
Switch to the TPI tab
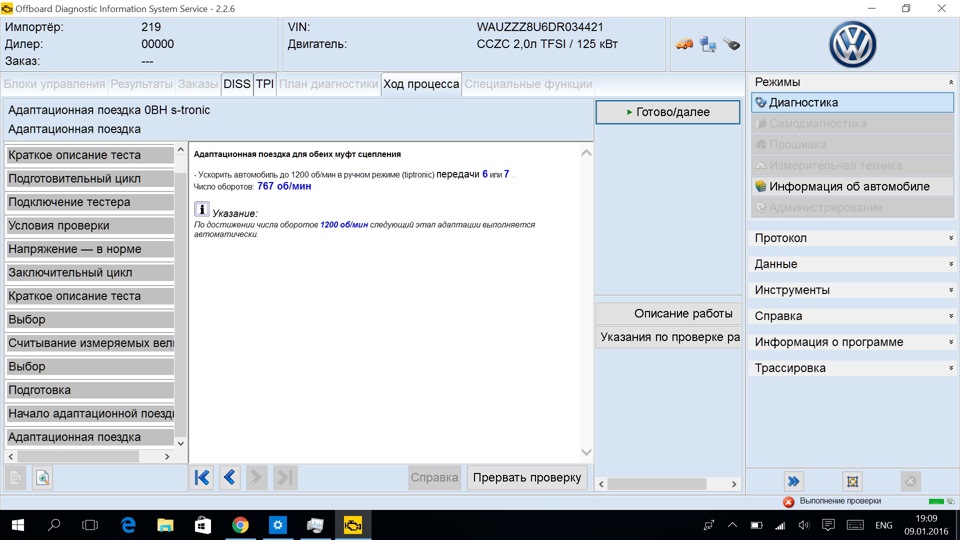click(264, 84)
